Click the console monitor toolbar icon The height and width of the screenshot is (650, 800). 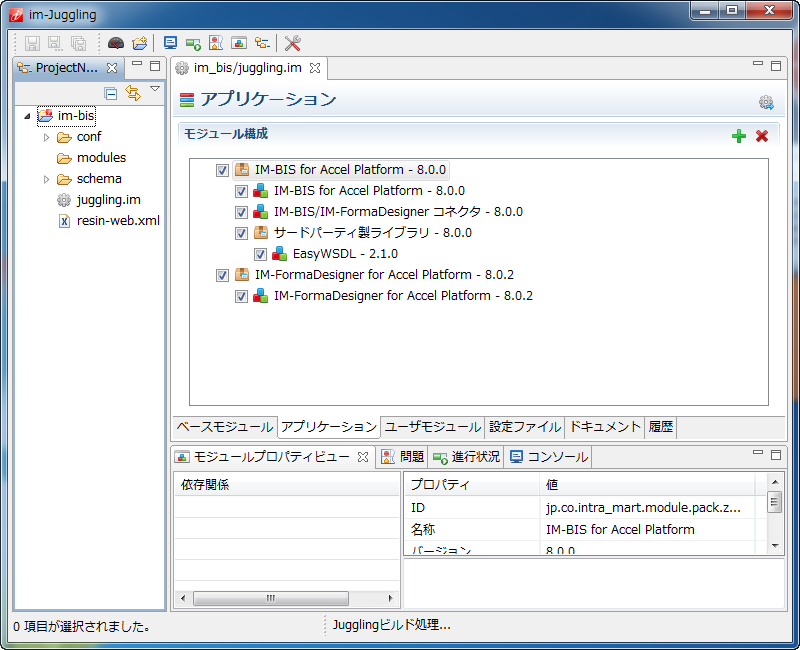(170, 43)
